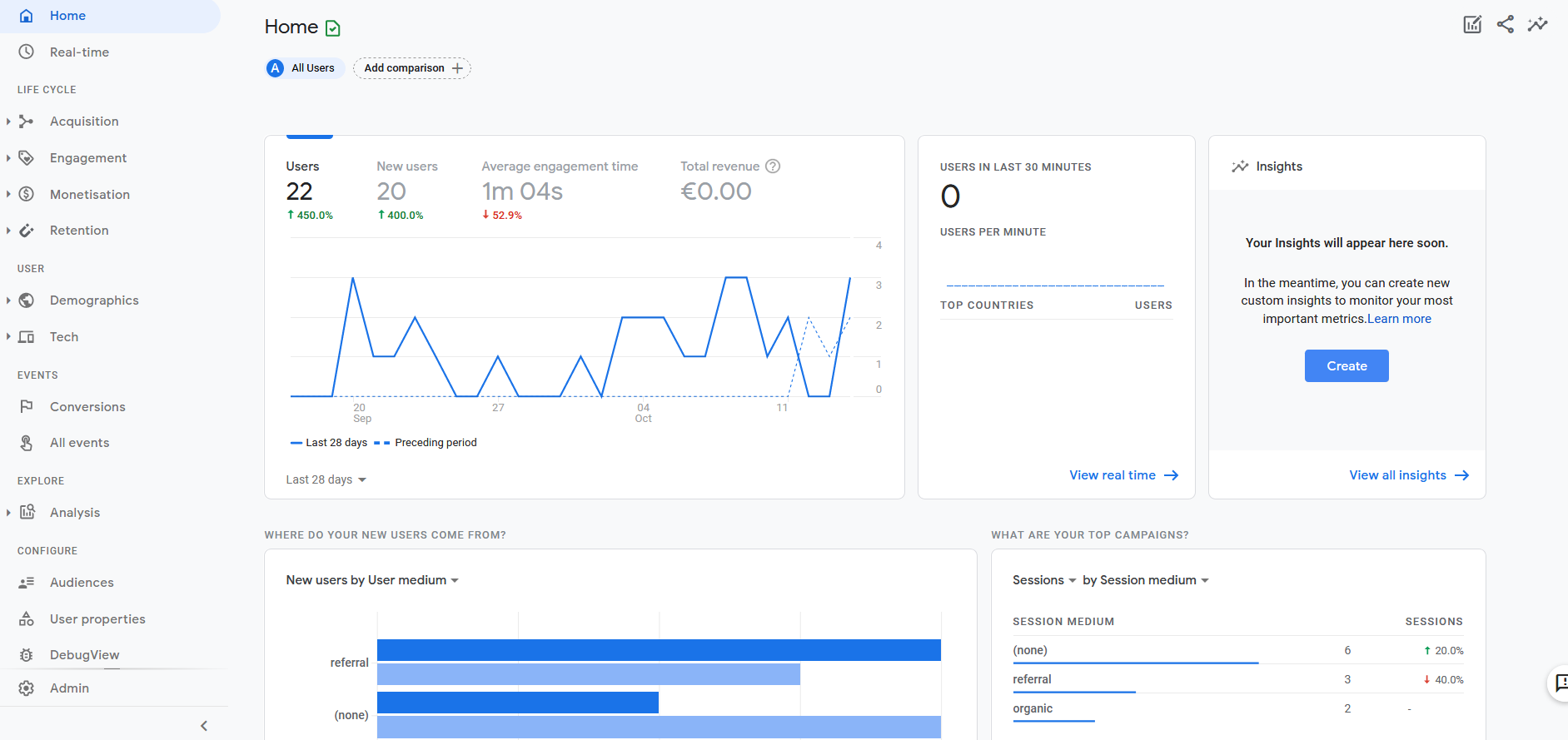Expand the Acquisition section

8,122
